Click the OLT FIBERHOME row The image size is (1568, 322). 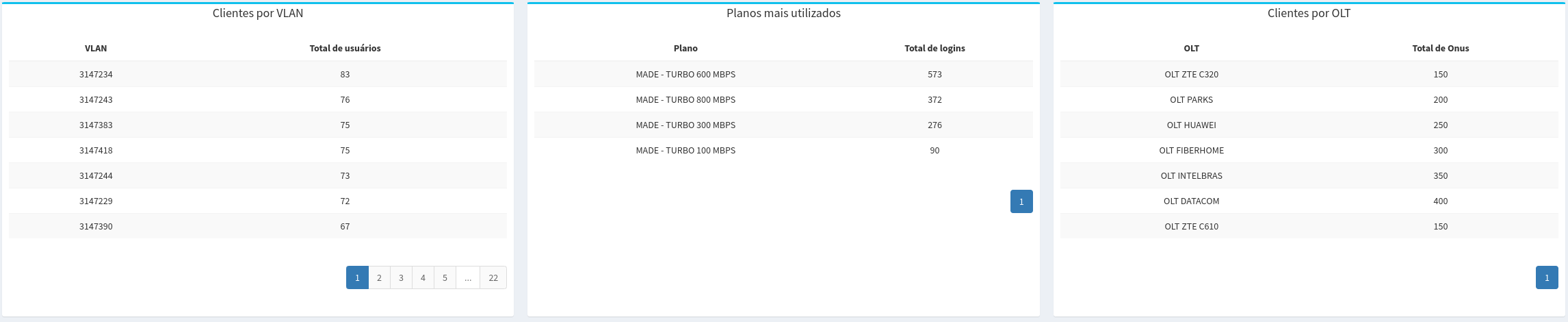pos(1191,150)
